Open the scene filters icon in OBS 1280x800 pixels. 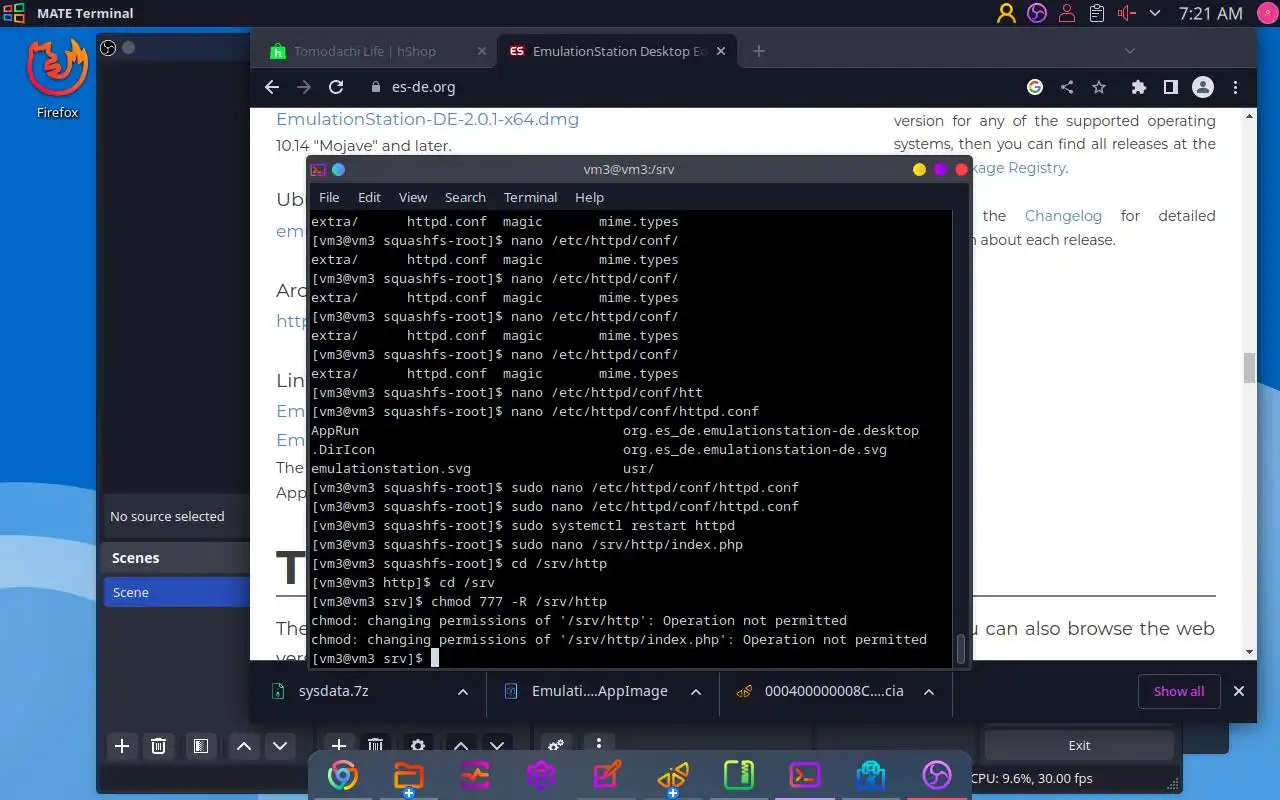point(200,745)
